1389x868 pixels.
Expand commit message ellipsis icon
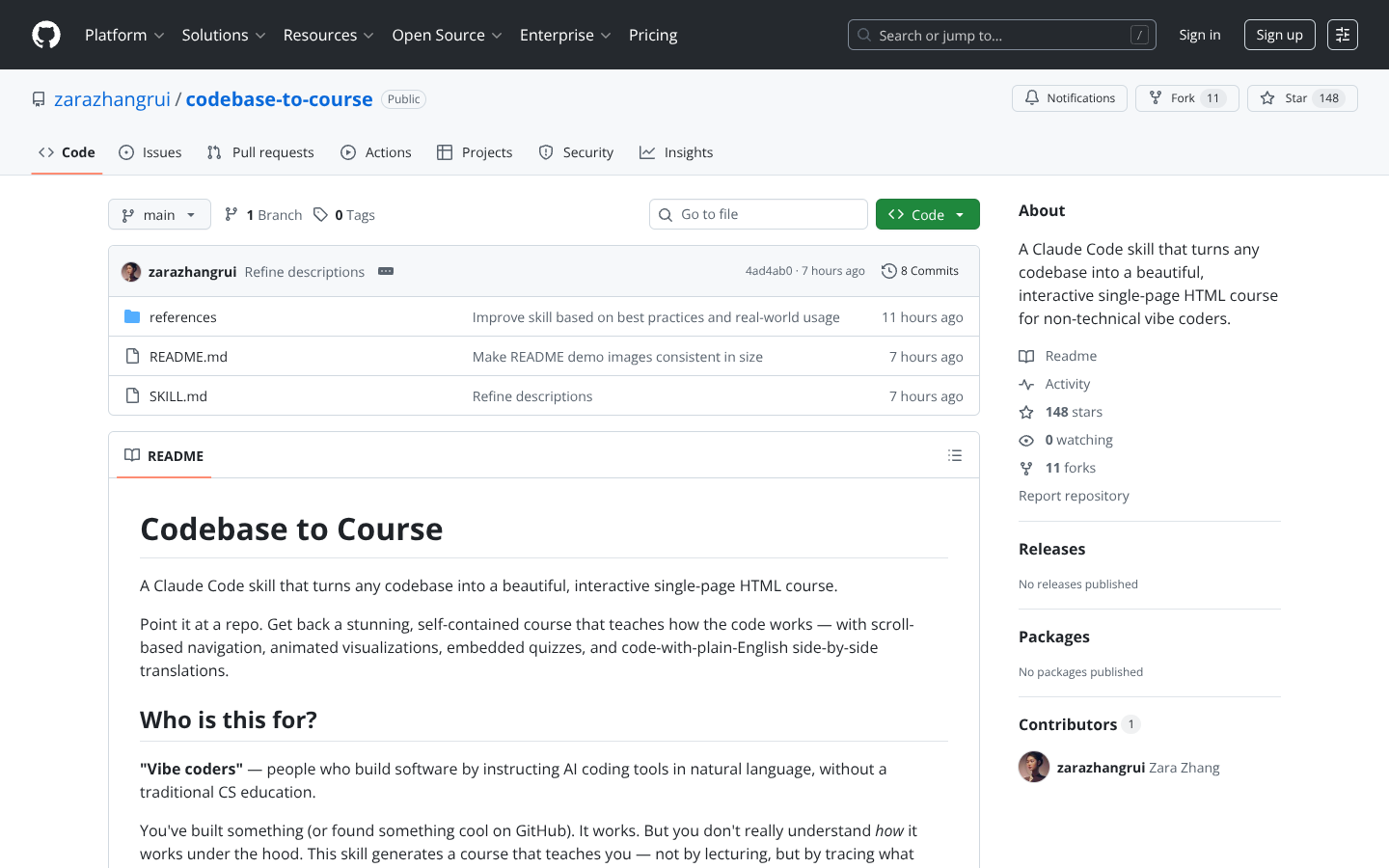(386, 271)
